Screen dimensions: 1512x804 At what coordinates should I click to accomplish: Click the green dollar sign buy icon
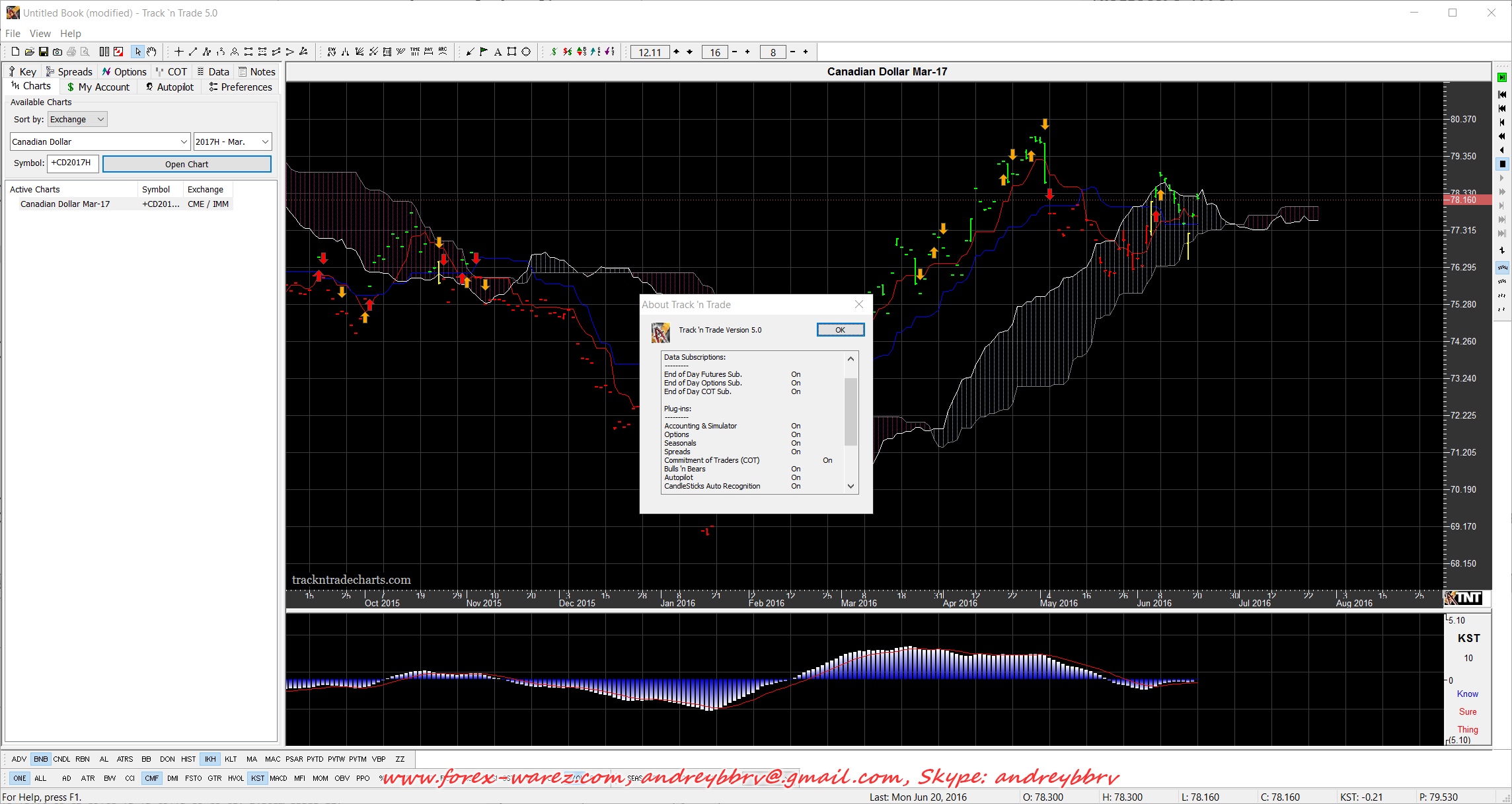(x=554, y=52)
